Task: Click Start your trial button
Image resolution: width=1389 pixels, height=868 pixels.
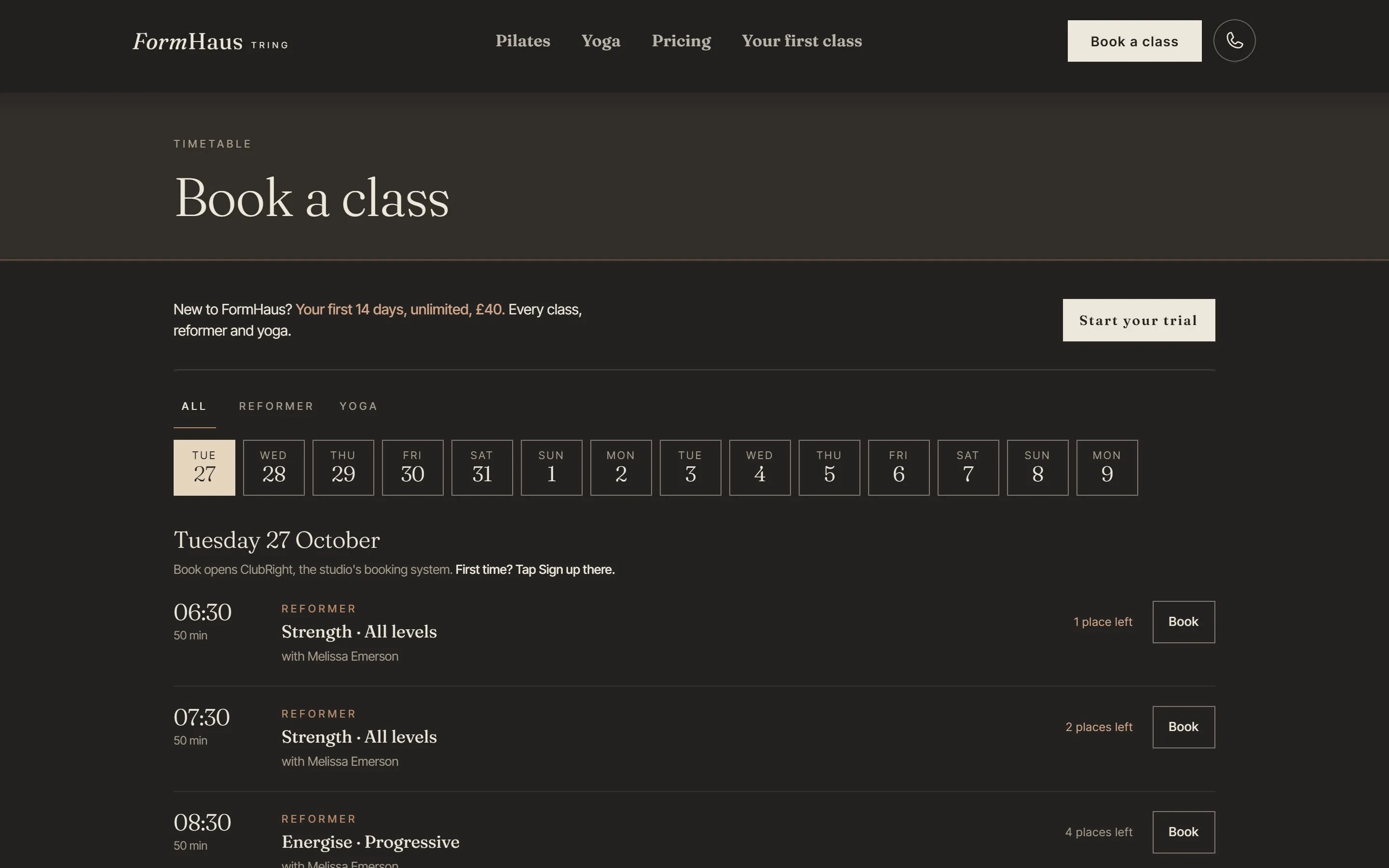Action: pos(1138,320)
